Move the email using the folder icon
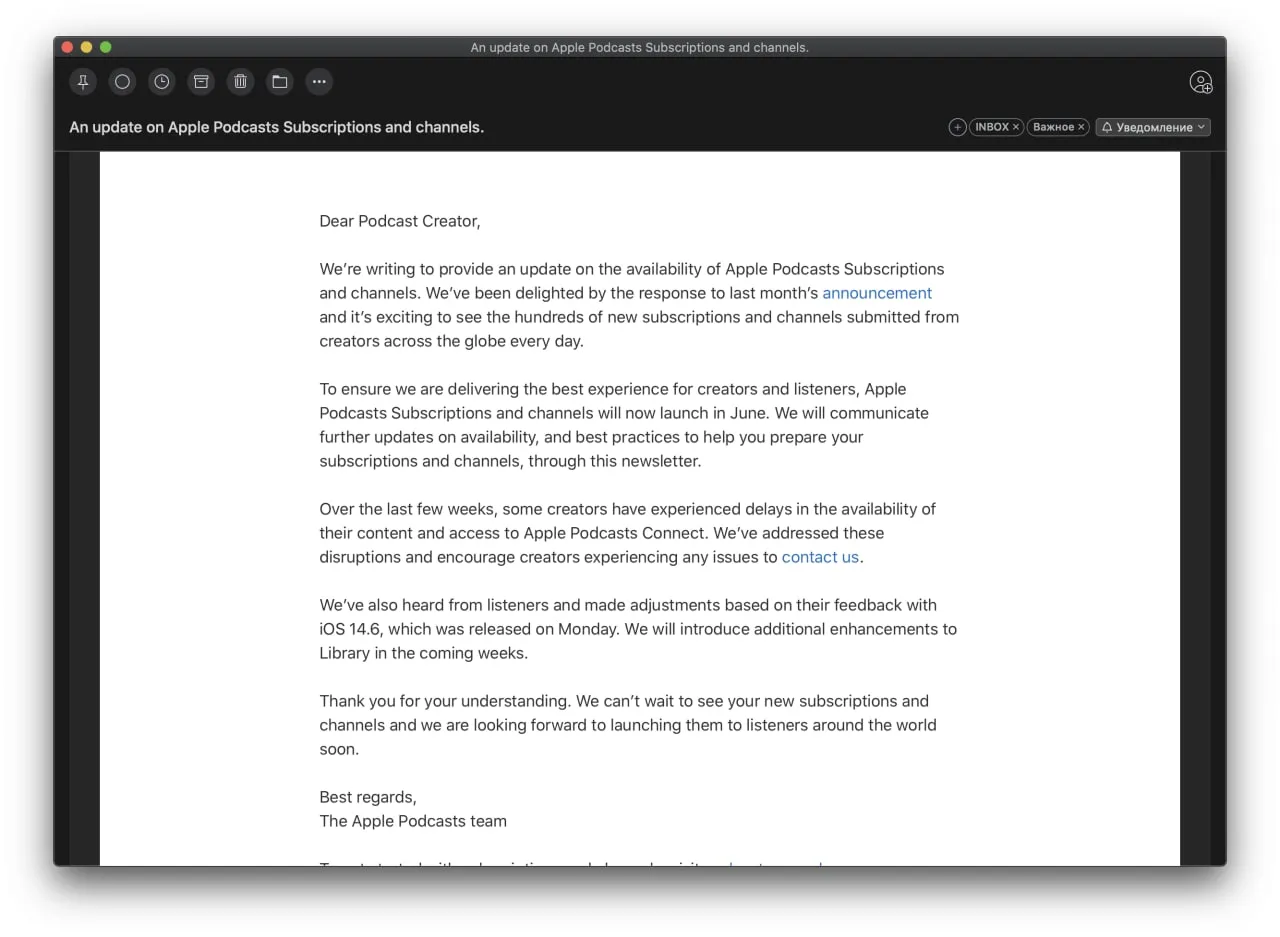Image resolution: width=1280 pixels, height=937 pixels. tap(280, 82)
